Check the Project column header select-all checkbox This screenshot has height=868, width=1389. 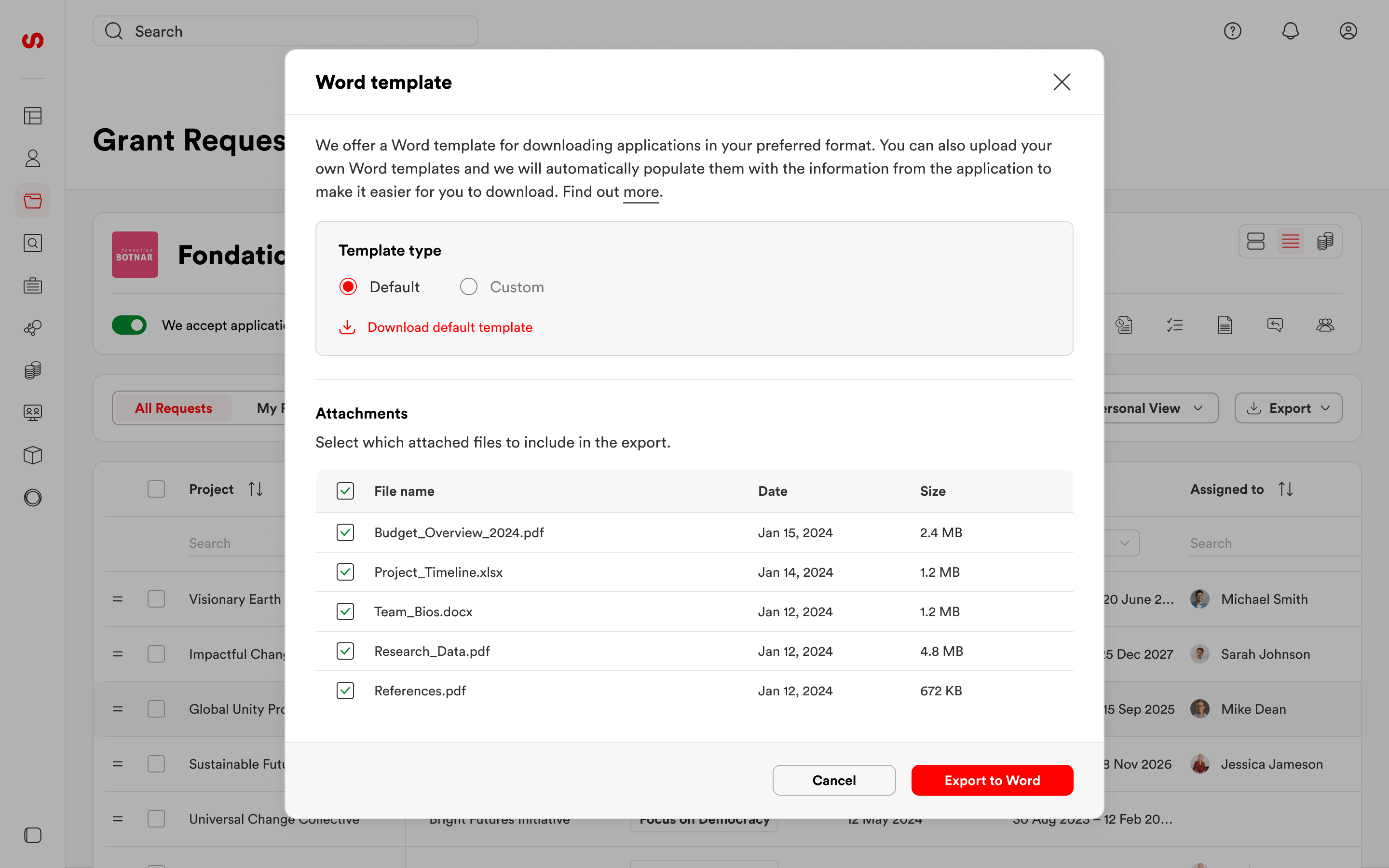pyautogui.click(x=156, y=489)
